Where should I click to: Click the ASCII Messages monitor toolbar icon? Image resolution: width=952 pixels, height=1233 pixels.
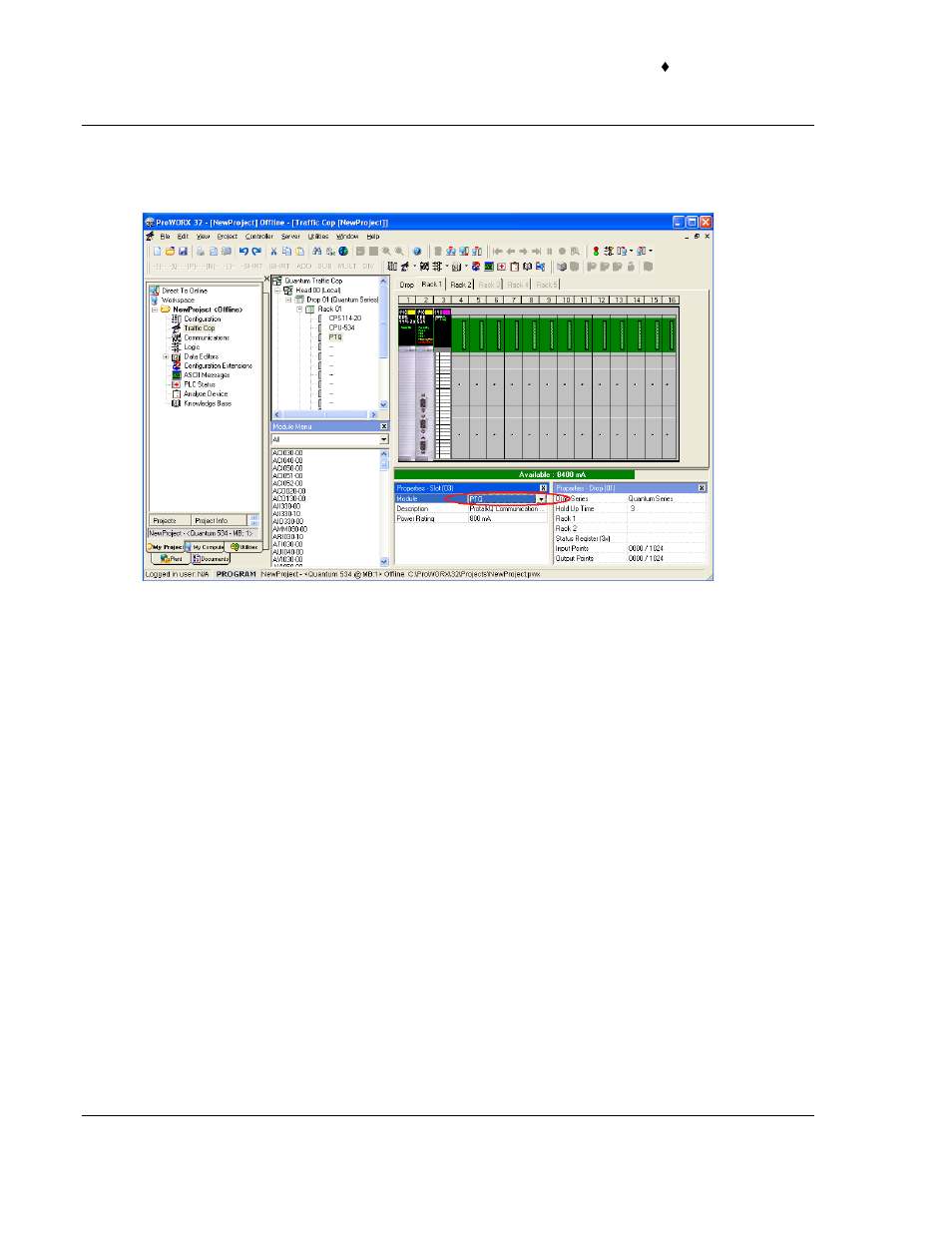(x=488, y=267)
